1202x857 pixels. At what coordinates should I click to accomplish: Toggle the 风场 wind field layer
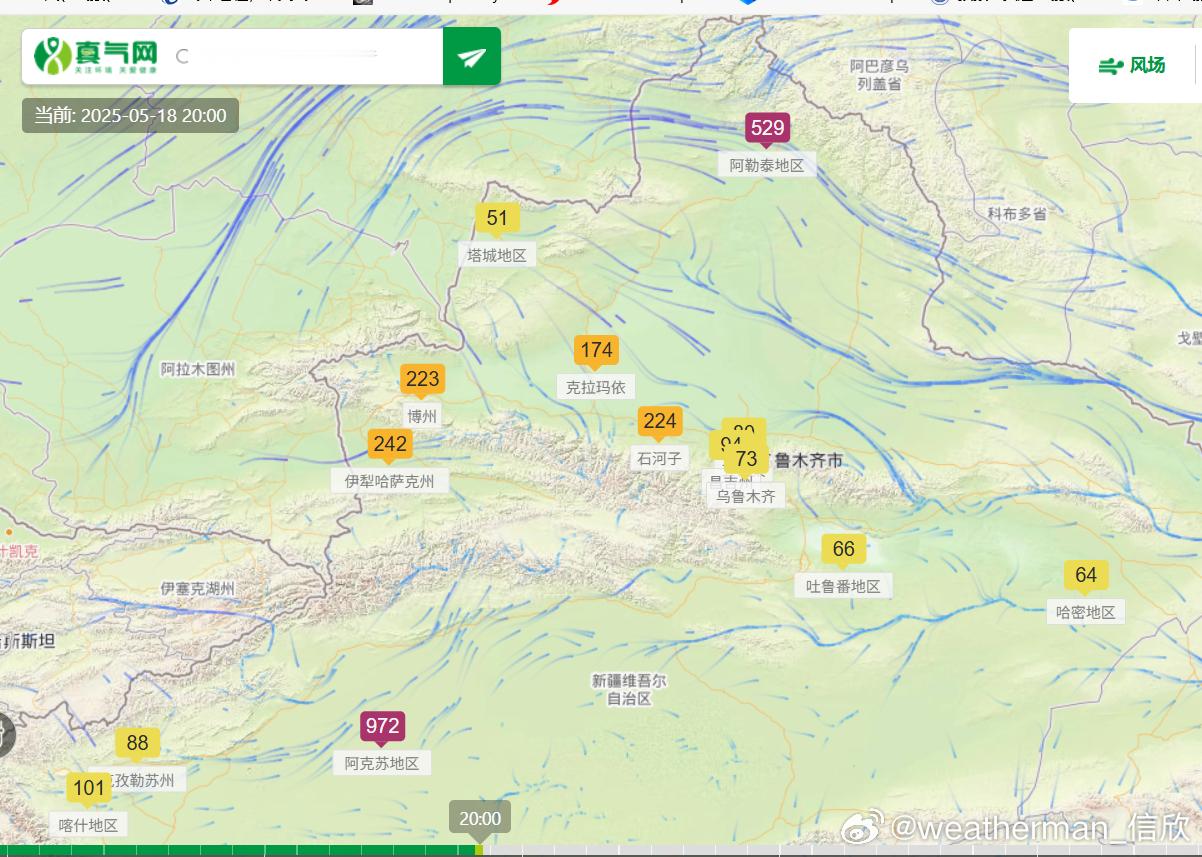[1132, 66]
